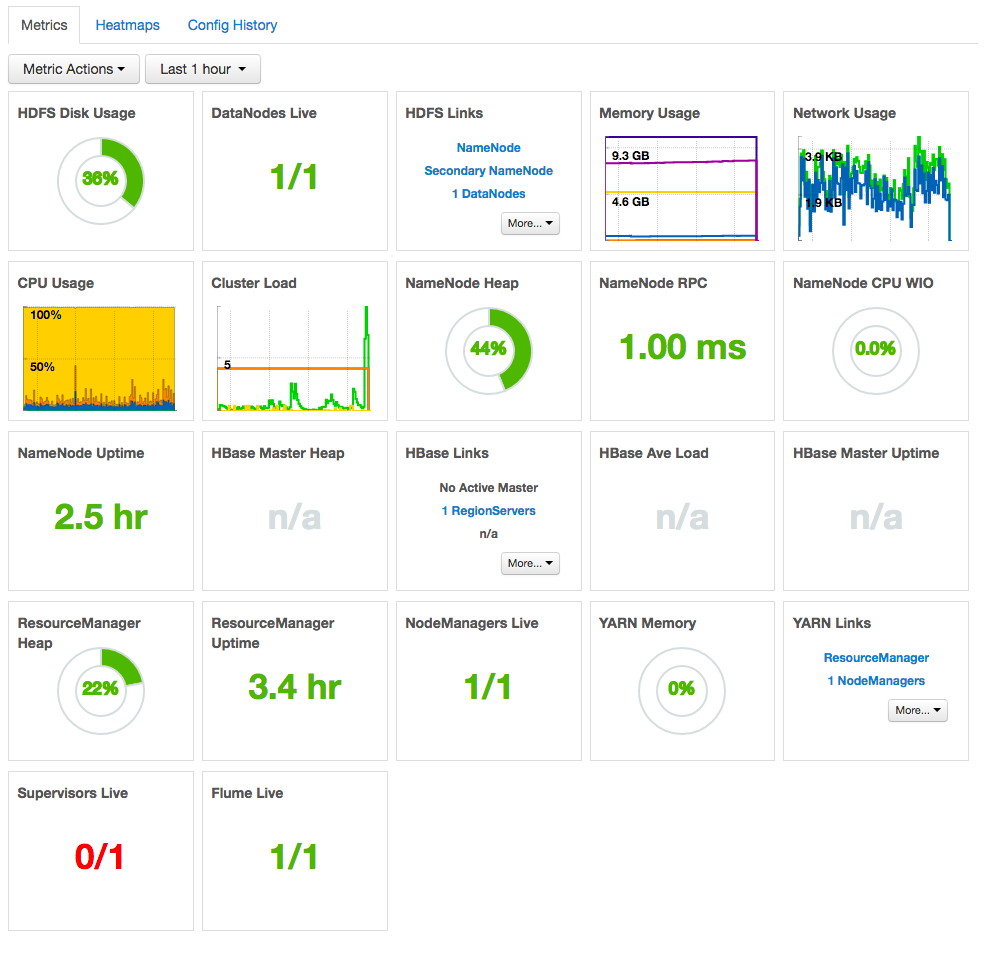Open the Secondary NameNode link
Screen dimensions: 985x953
point(488,170)
